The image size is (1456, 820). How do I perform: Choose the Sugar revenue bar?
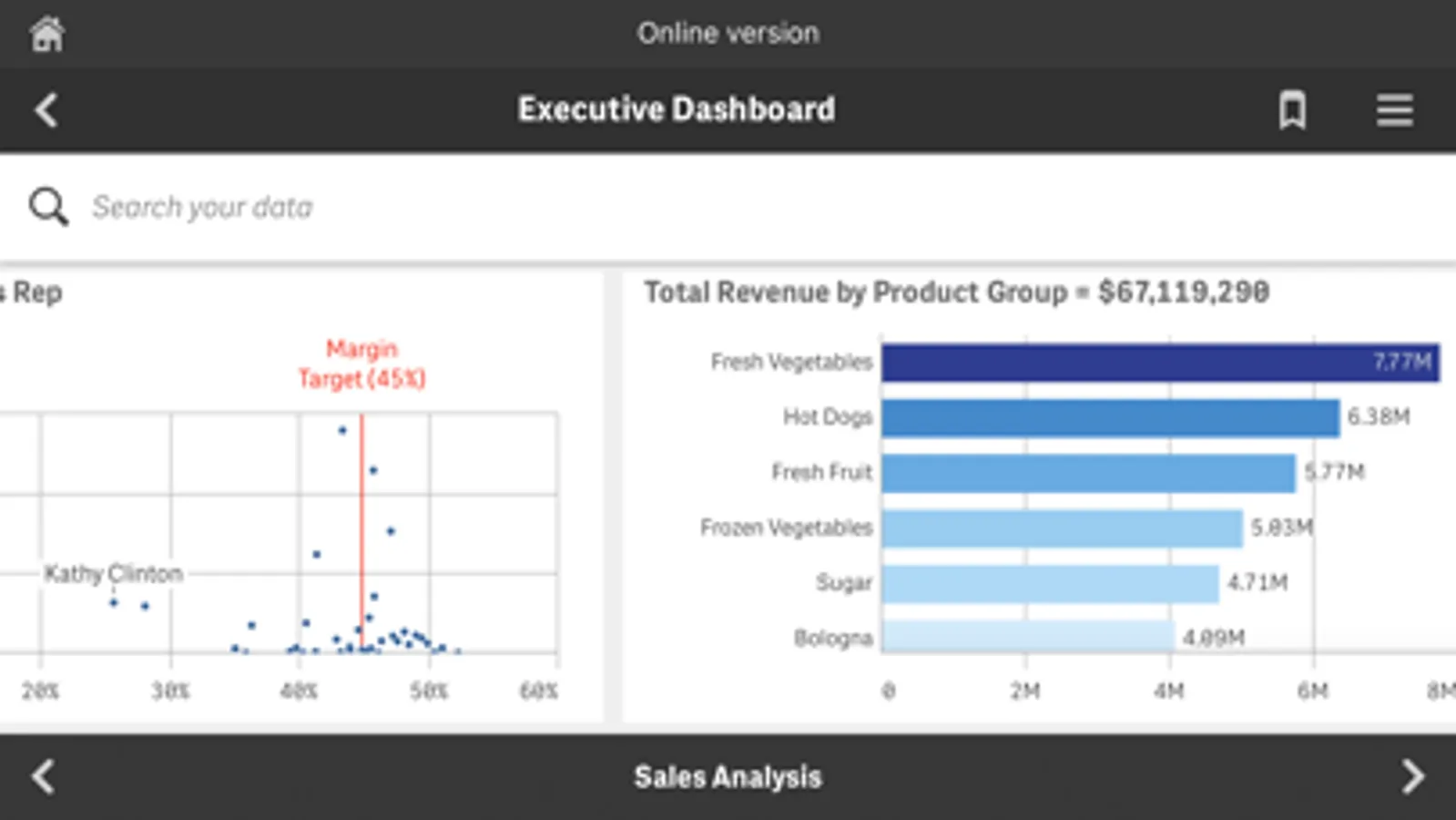1049,583
